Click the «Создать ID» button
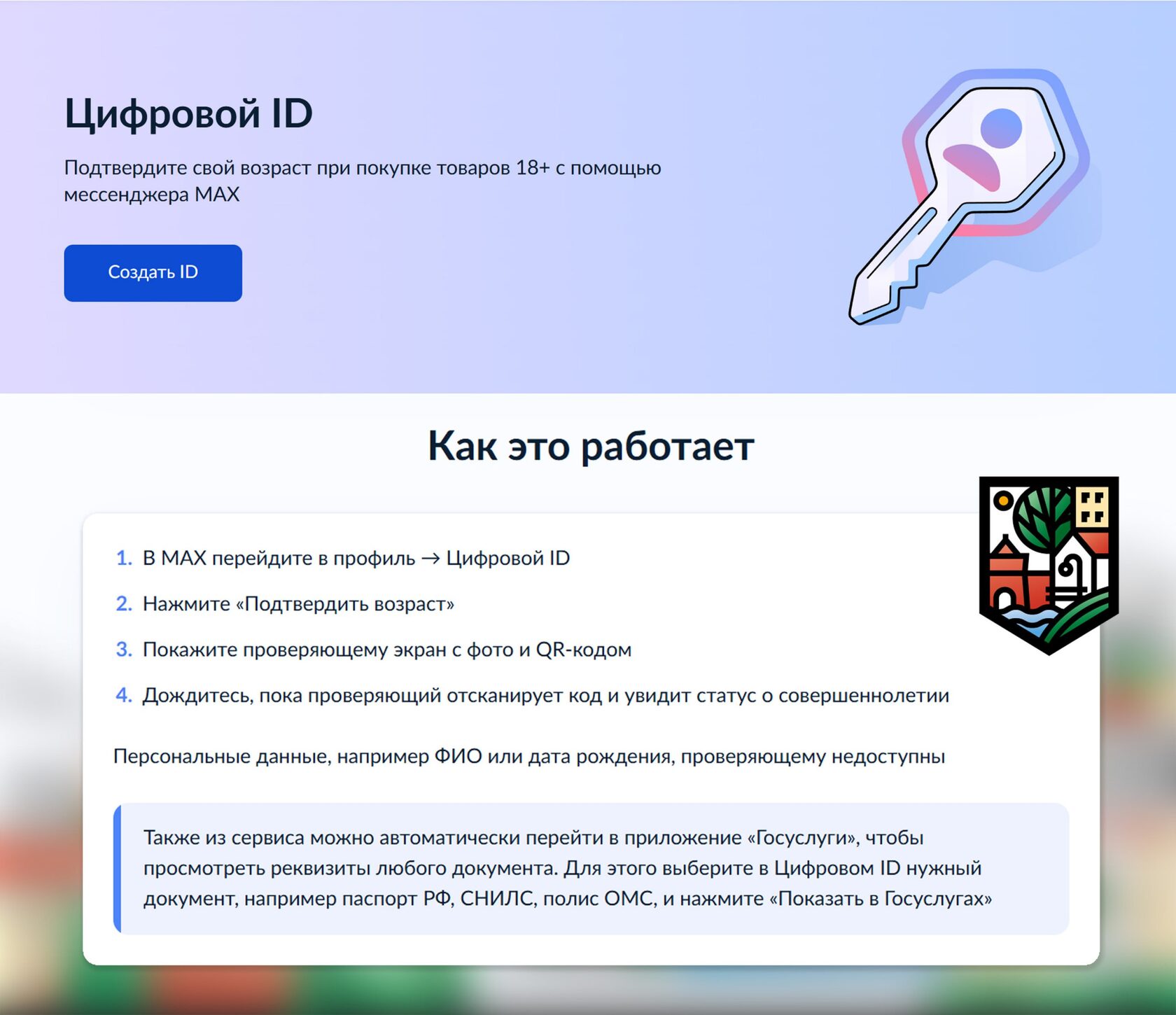This screenshot has width=1176, height=1015. click(153, 273)
